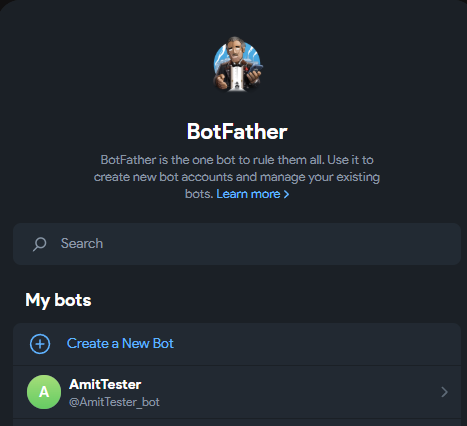Image resolution: width=467 pixels, height=426 pixels.
Task: Click the My bots section heading
Action: click(x=58, y=300)
